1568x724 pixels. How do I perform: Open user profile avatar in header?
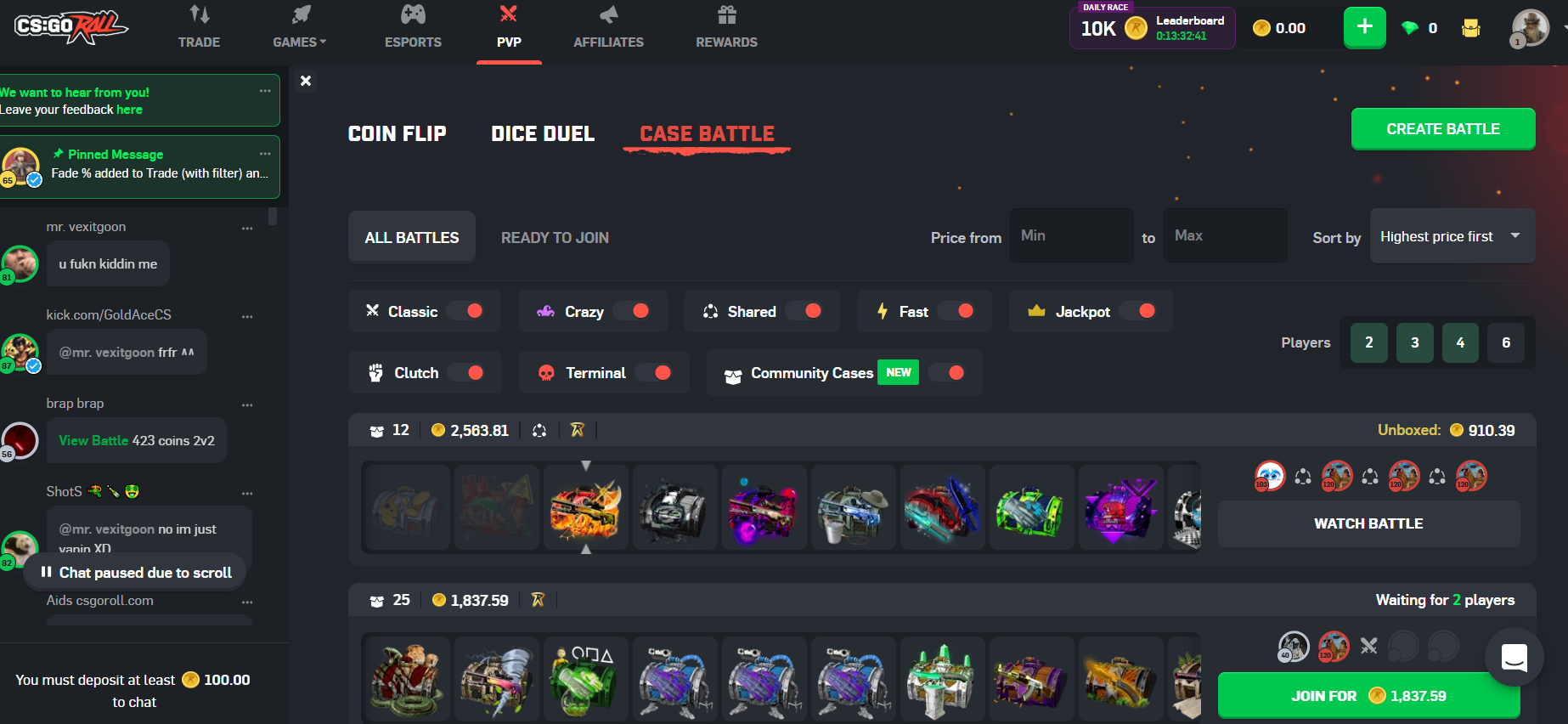coord(1531,28)
